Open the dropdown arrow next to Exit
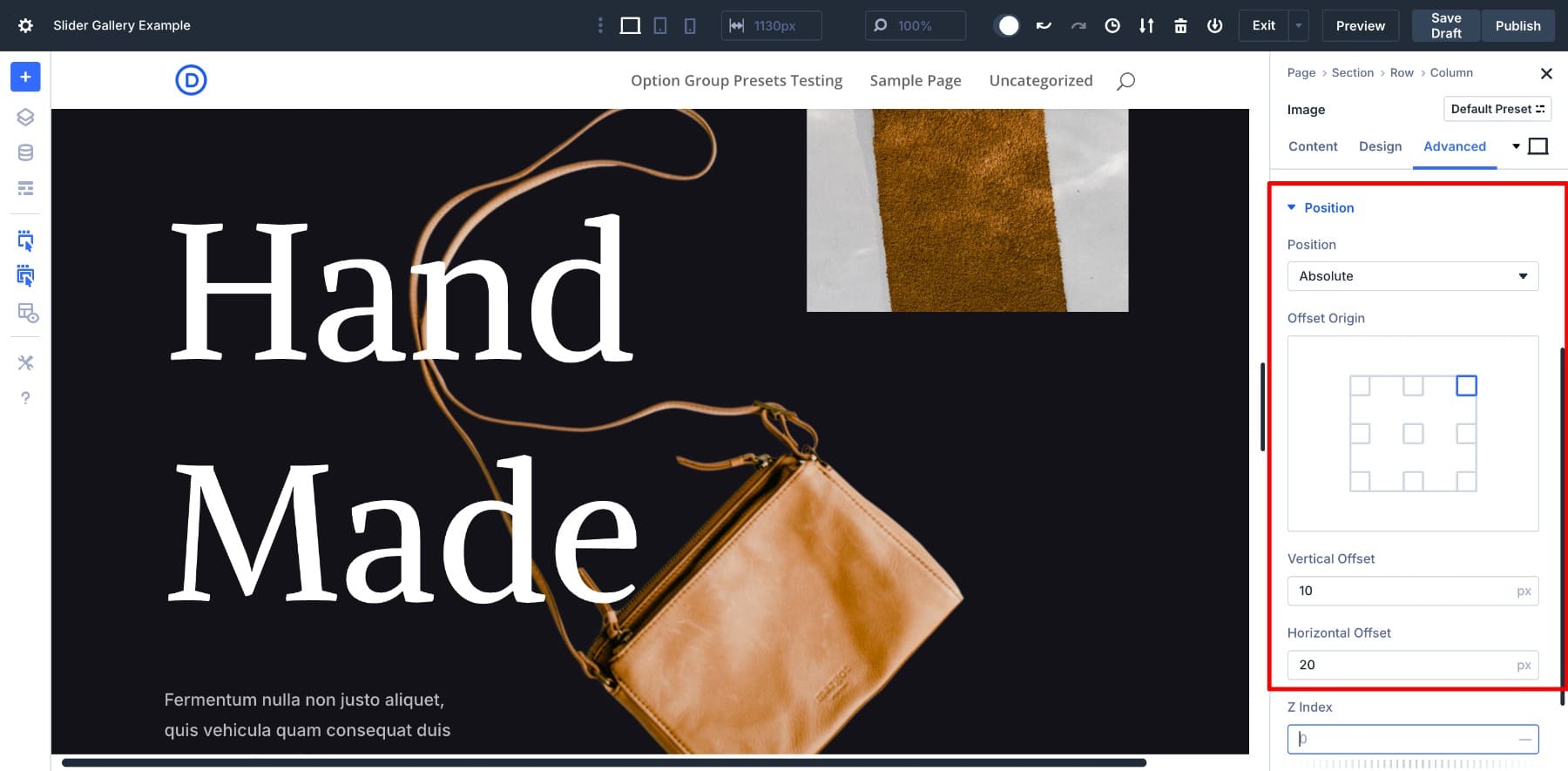 click(1299, 25)
